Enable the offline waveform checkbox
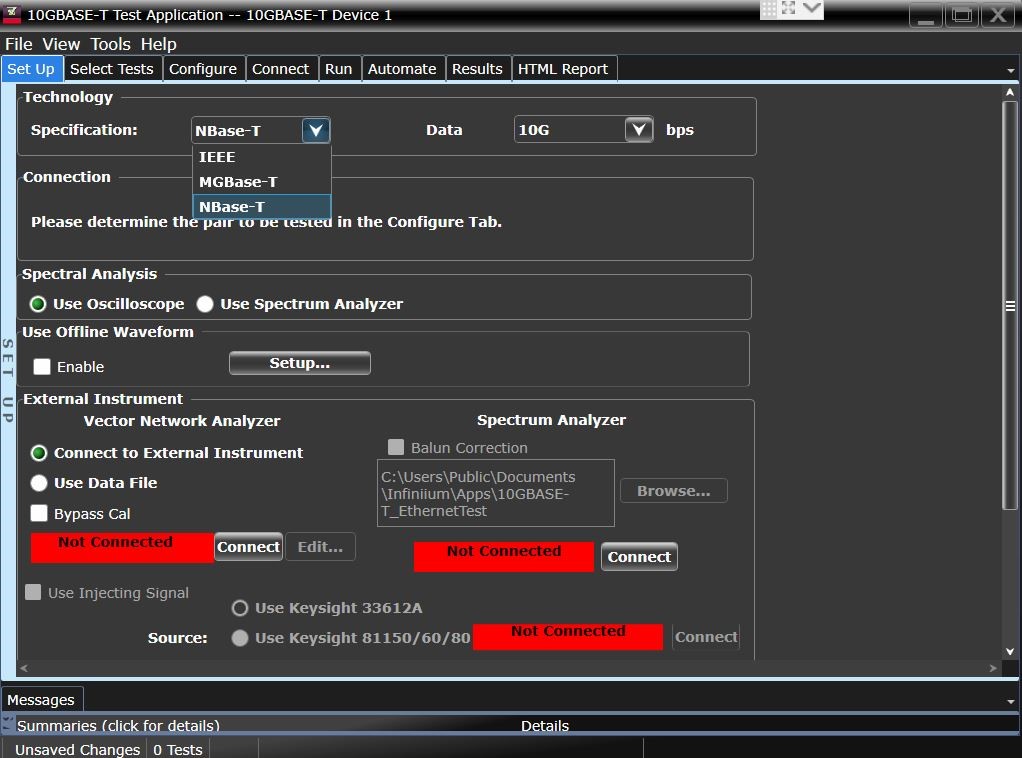This screenshot has width=1022, height=758. (42, 367)
